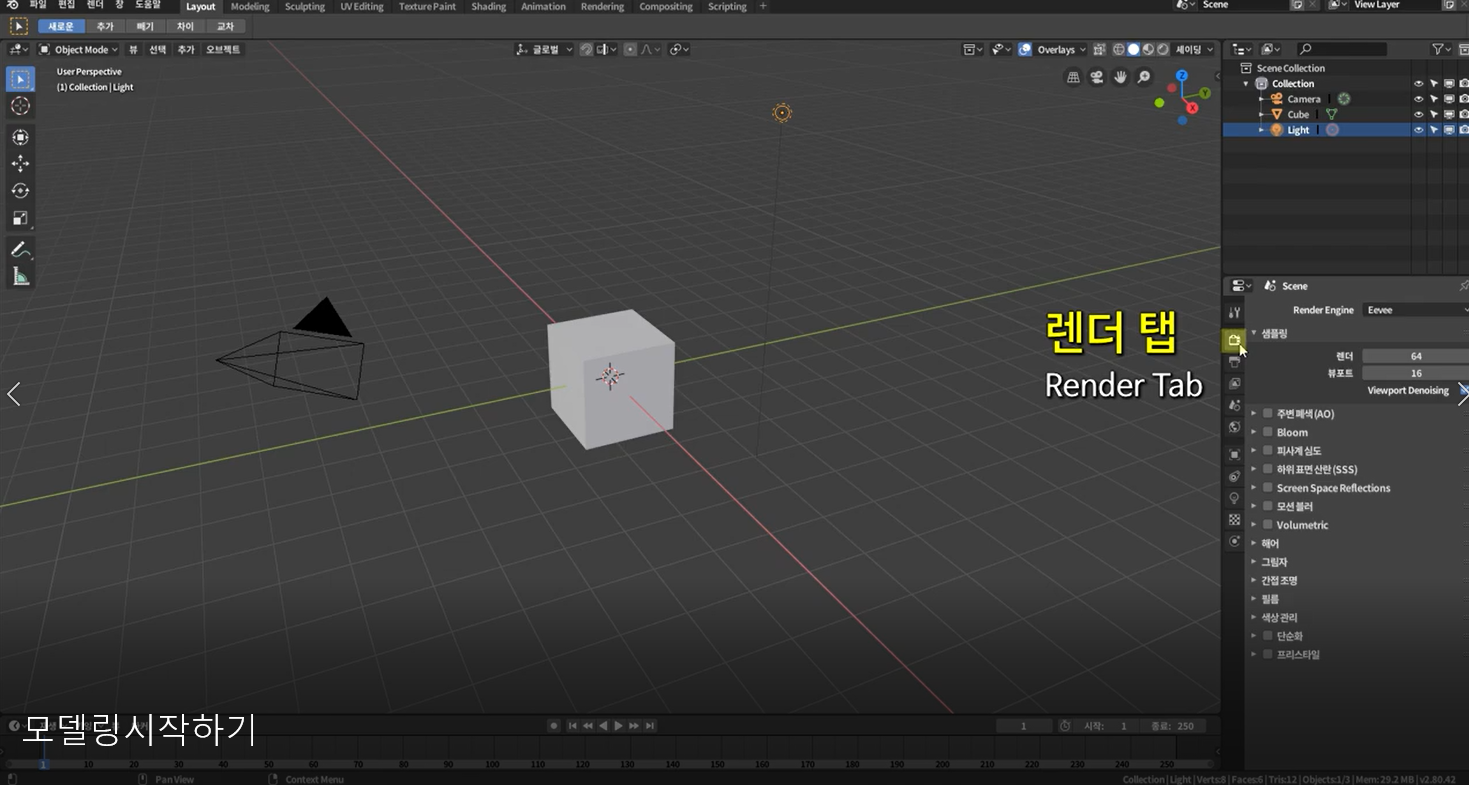Image resolution: width=1469 pixels, height=785 pixels.
Task: Enable 주변 폐색(AO) checkbox
Action: 1267,414
